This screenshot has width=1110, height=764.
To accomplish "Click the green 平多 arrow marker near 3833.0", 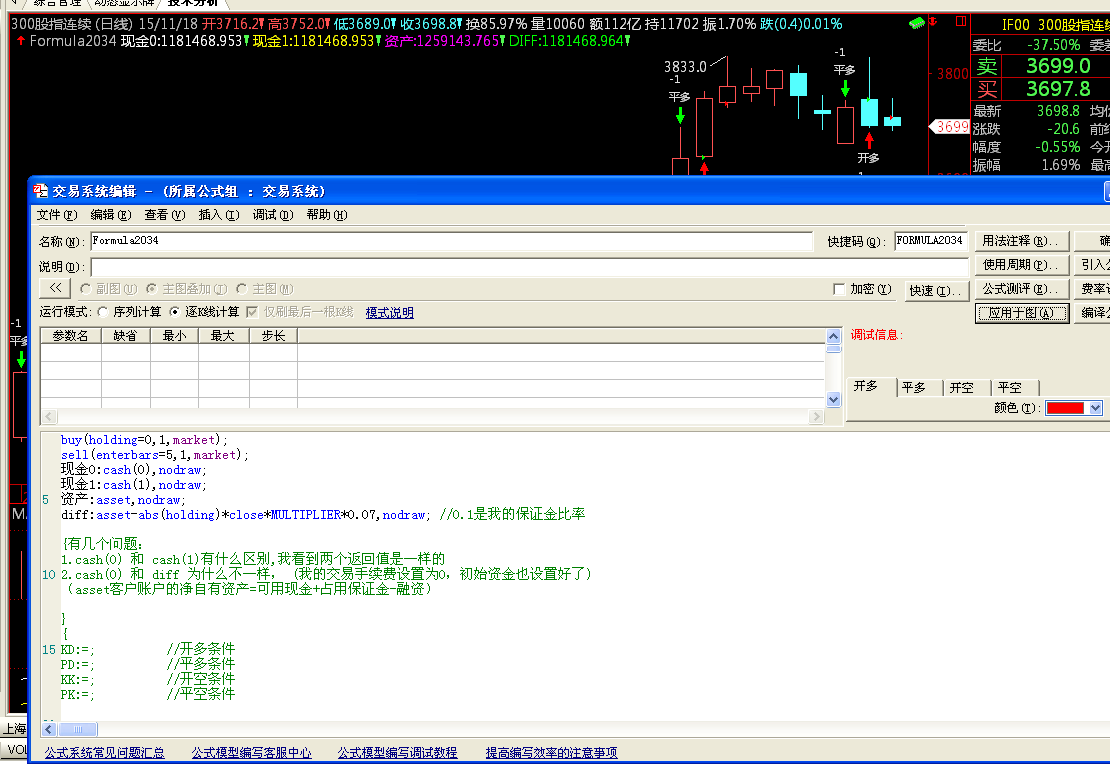I will point(680,116).
